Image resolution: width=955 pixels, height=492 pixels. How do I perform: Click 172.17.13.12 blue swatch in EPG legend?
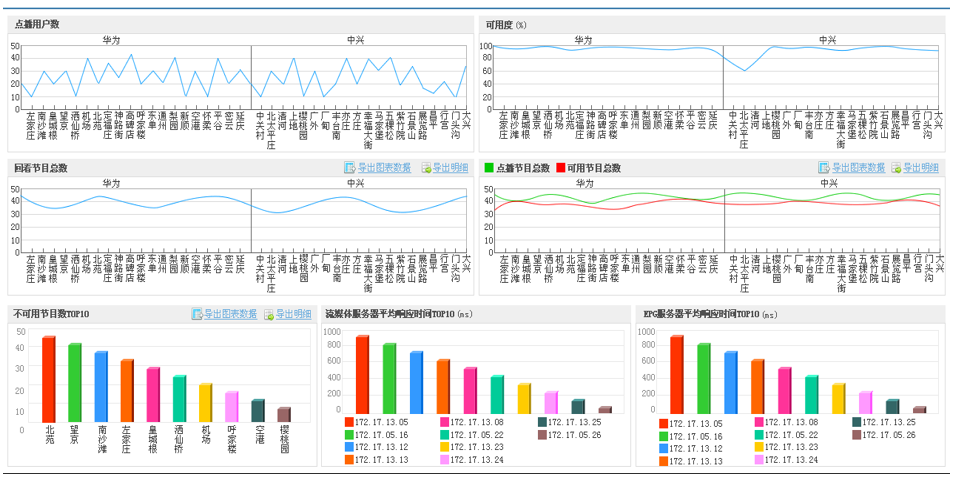(663, 448)
